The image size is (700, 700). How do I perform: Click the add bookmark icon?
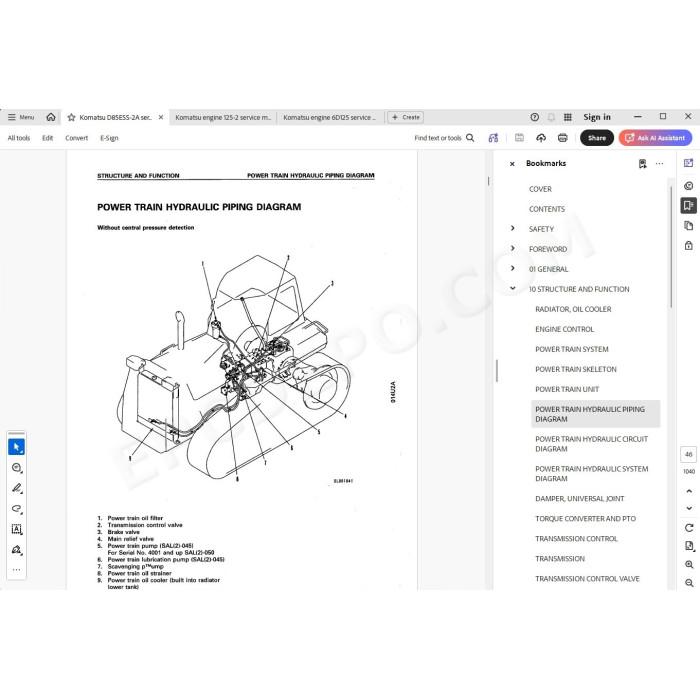click(x=642, y=164)
